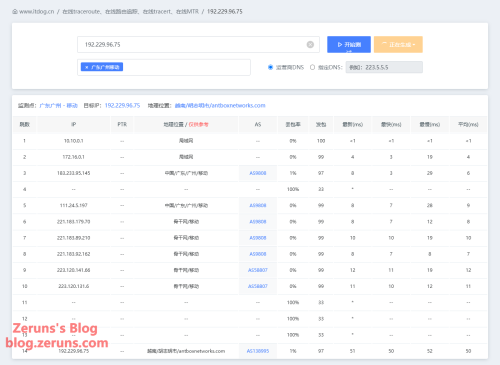Click the custom DNS field showing 223.5.5.5

pyautogui.click(x=384, y=67)
